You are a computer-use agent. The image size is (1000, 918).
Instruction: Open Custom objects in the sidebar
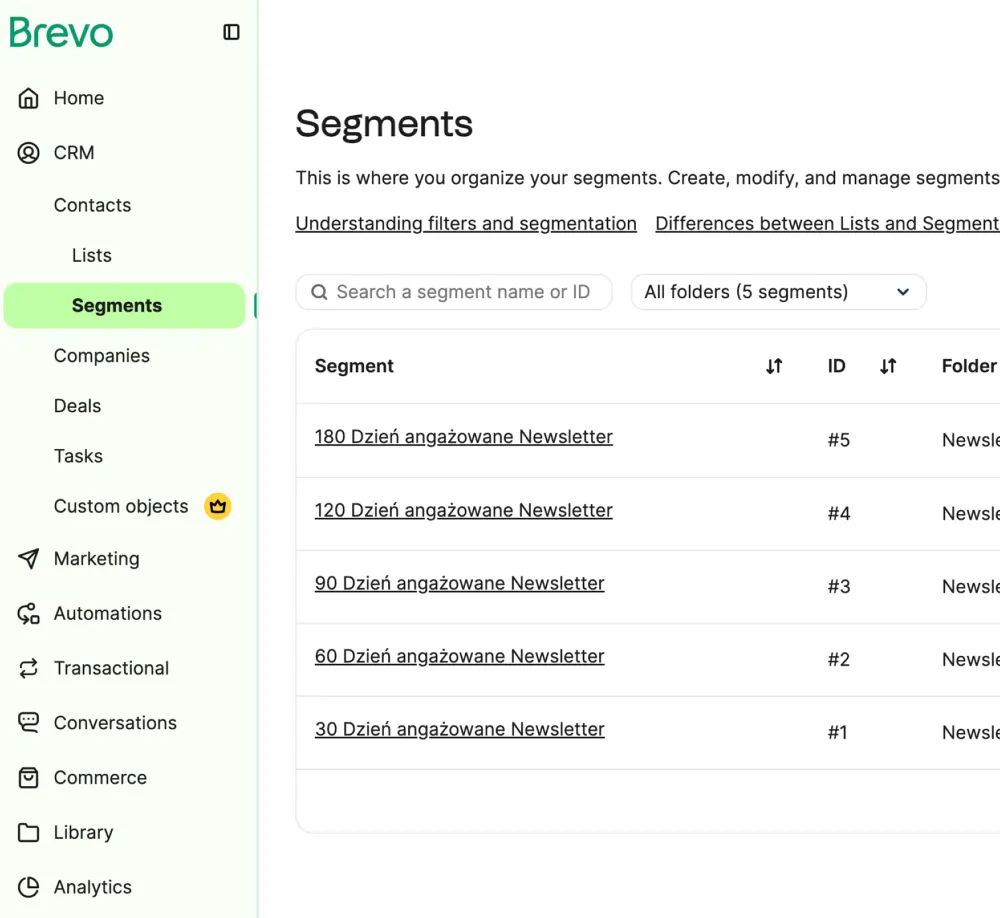tap(121, 507)
